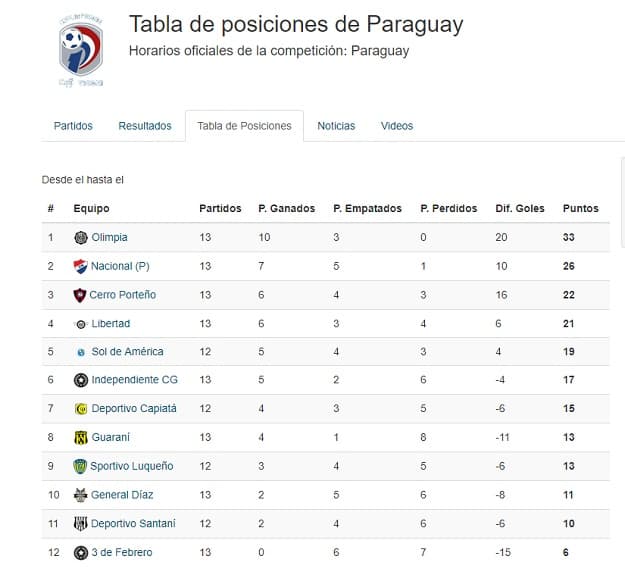Click the Olimpia club crest icon
This screenshot has height=581, width=625.
click(x=81, y=237)
